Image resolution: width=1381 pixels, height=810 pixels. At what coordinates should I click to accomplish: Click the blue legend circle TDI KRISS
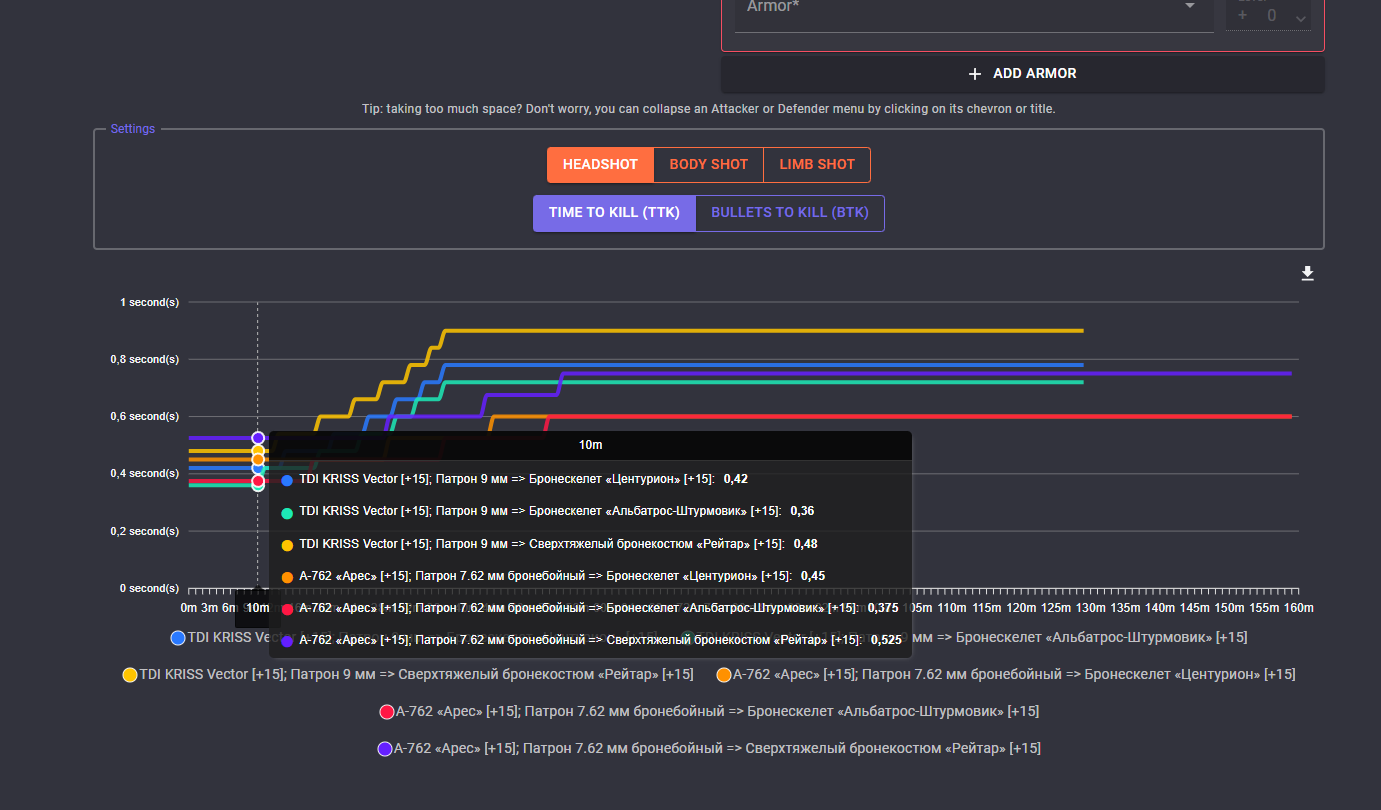click(x=178, y=638)
